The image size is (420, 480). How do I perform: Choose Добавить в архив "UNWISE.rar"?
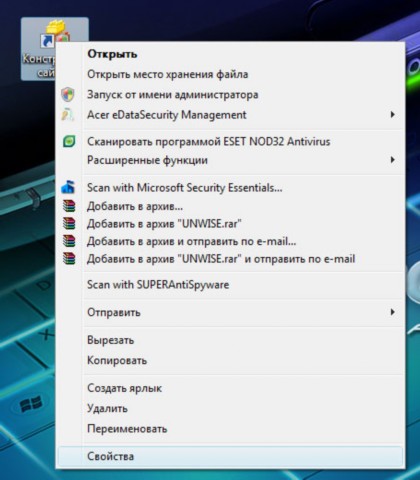coord(230,223)
